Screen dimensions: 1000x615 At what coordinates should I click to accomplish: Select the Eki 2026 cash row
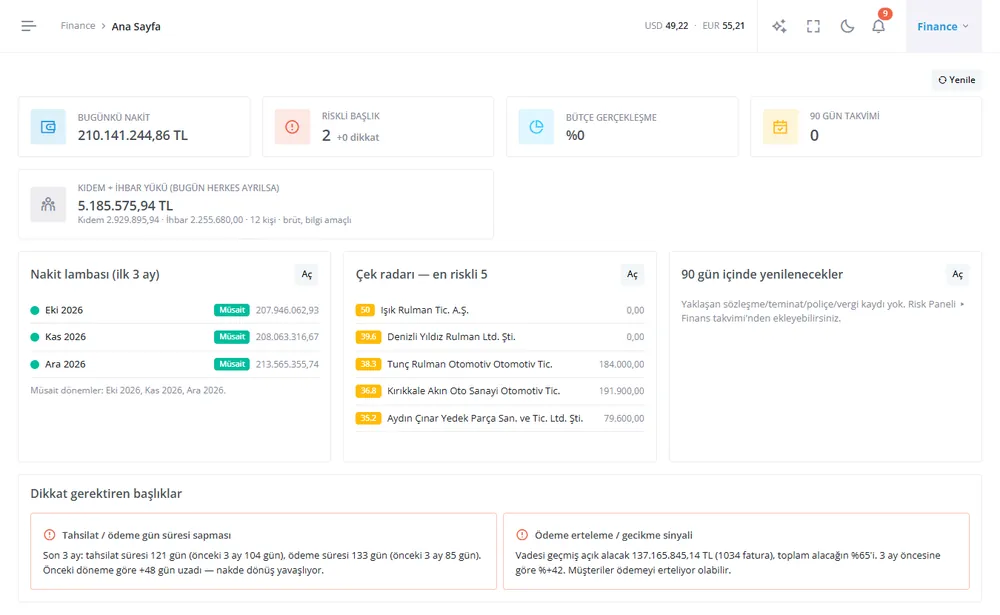point(175,310)
